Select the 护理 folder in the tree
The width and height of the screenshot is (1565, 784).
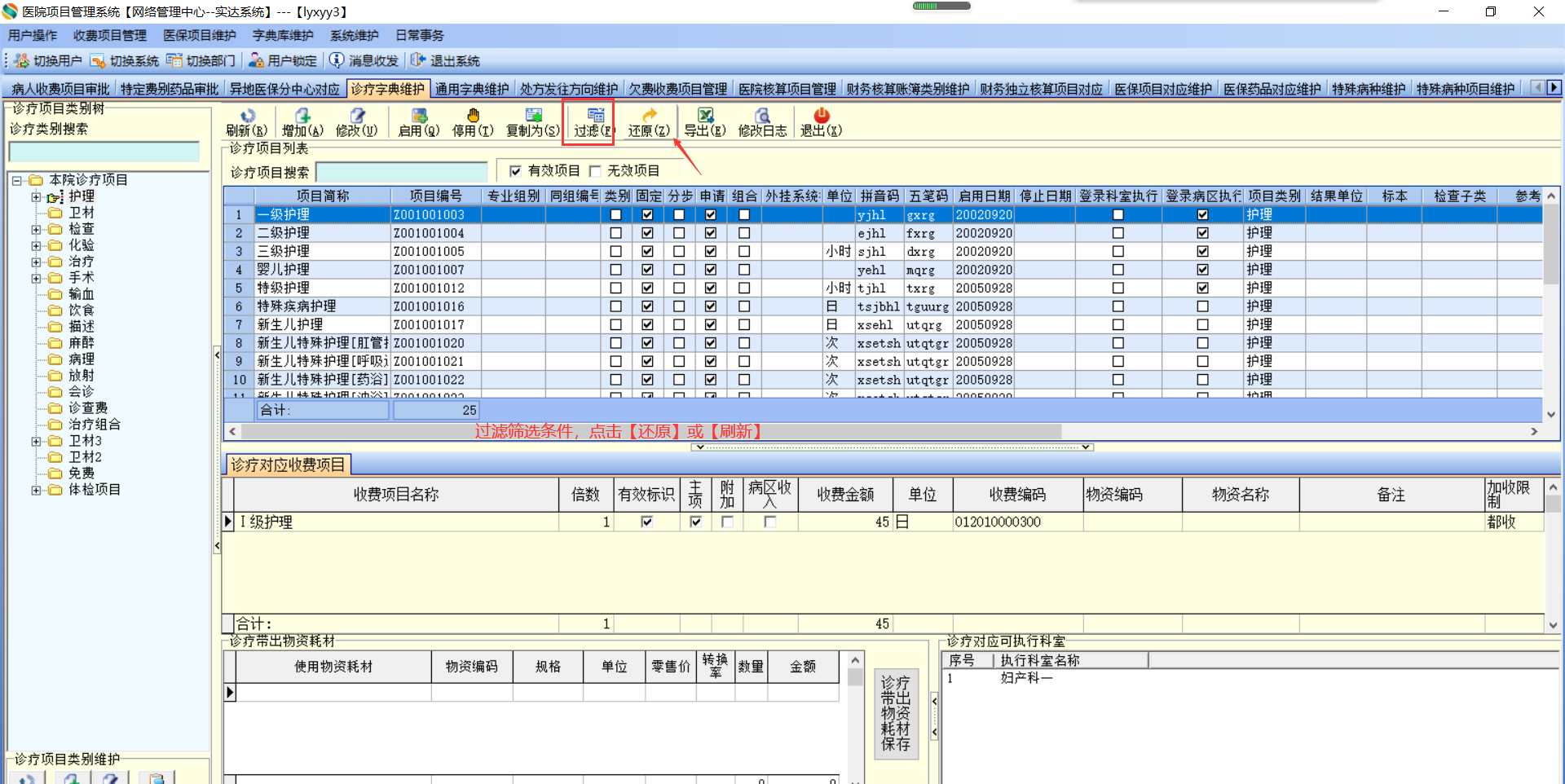(x=82, y=196)
